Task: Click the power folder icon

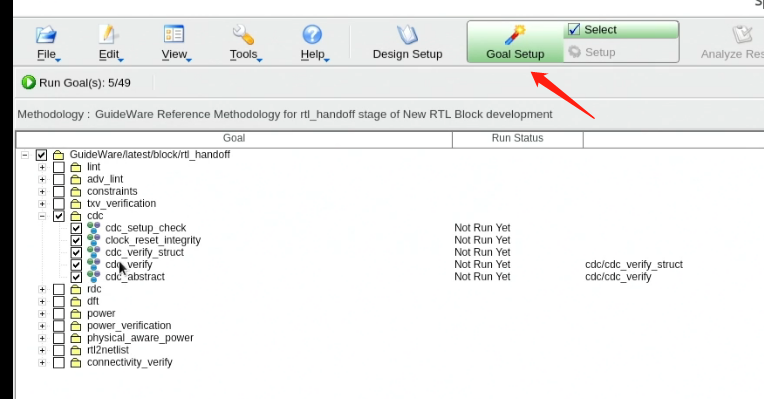Action: coord(76,314)
